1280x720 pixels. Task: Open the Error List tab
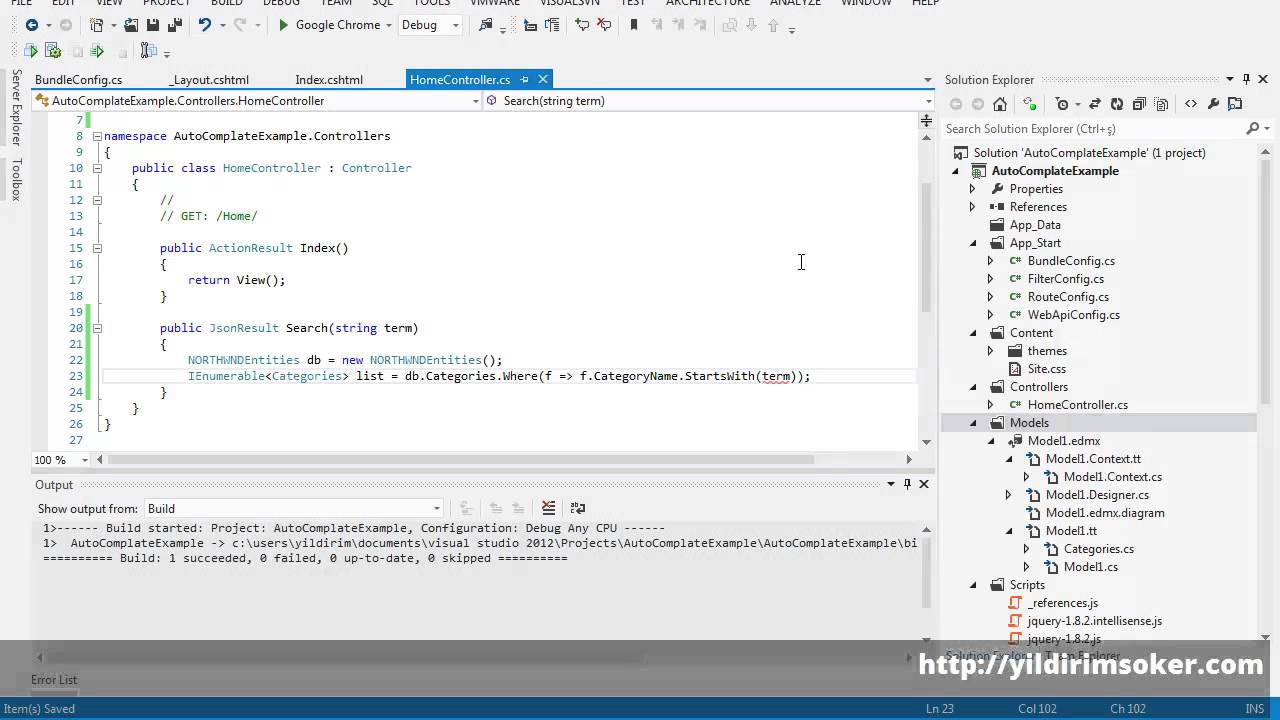pyautogui.click(x=54, y=680)
